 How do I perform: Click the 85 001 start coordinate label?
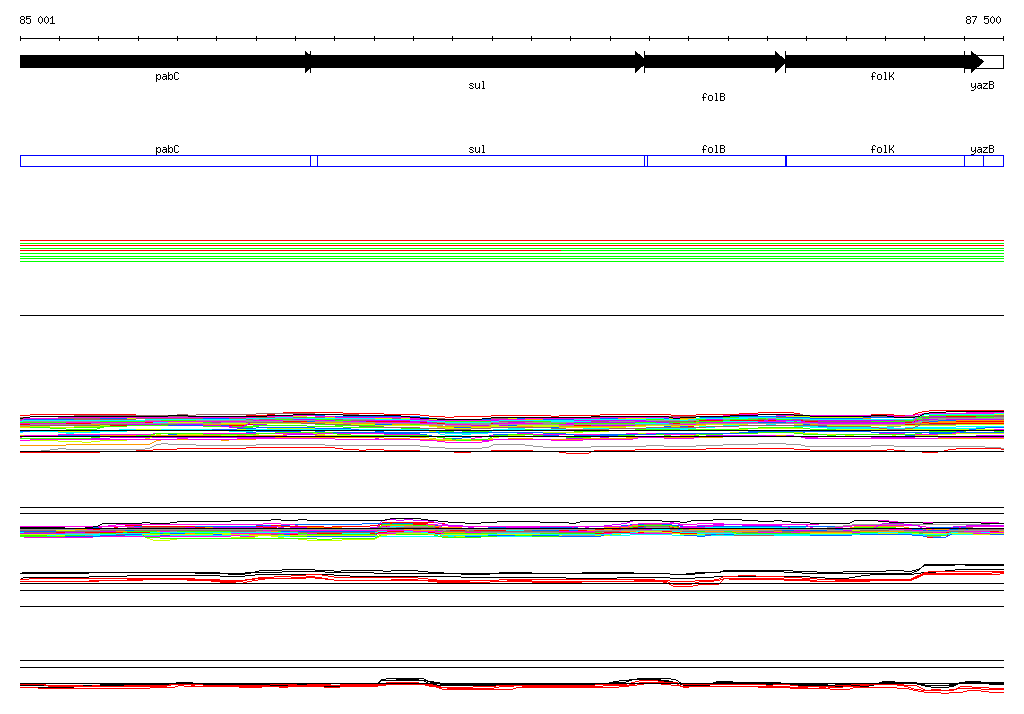click(x=38, y=20)
